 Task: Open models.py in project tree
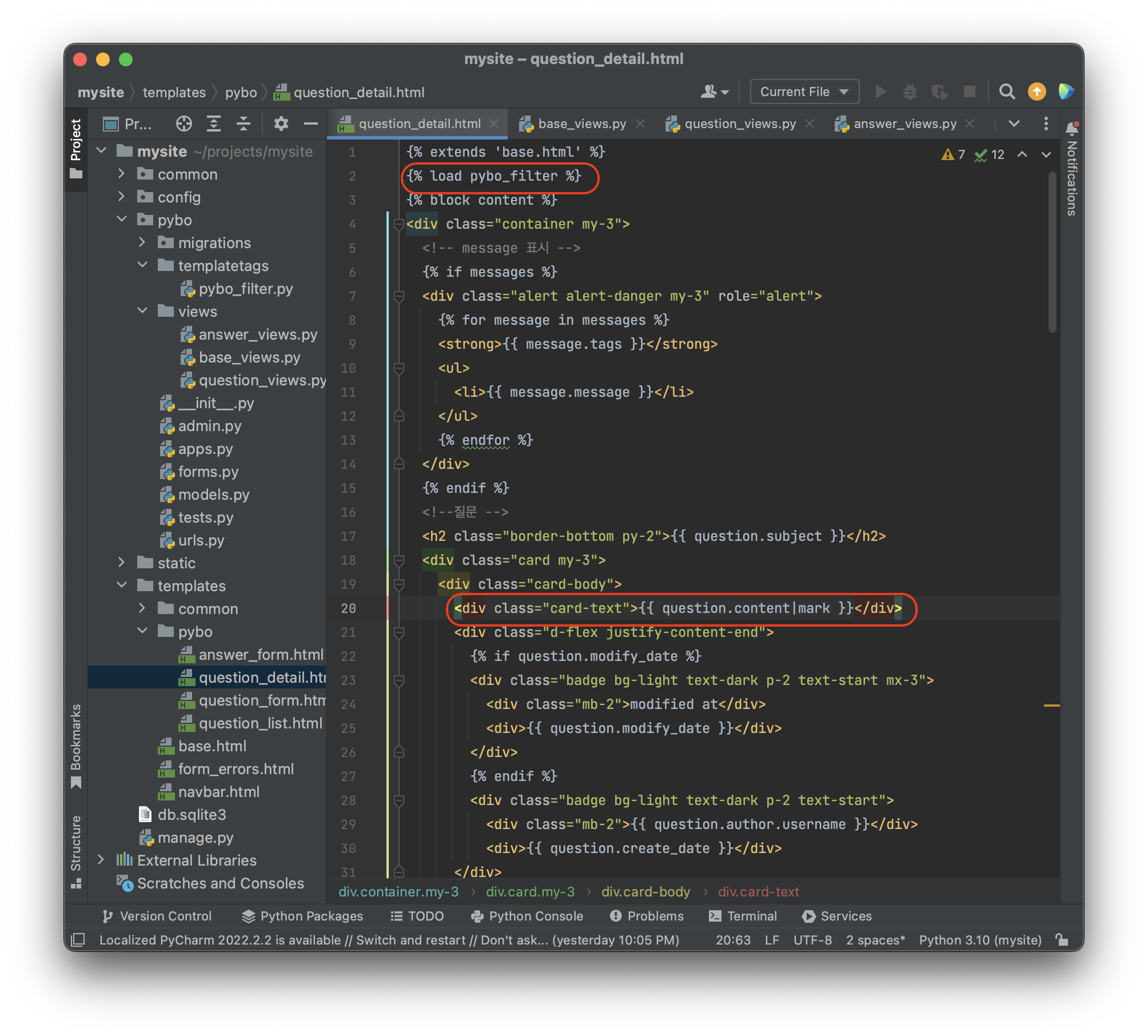coord(213,495)
